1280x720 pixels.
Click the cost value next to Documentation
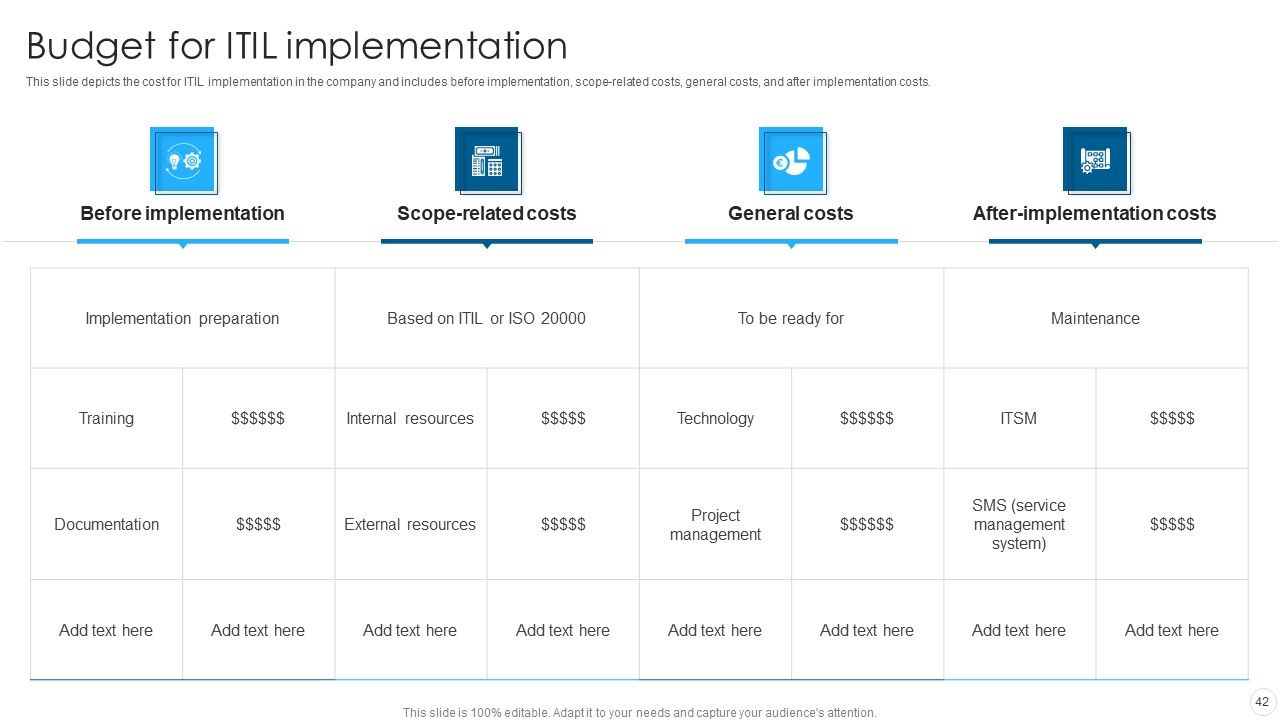[x=258, y=524]
